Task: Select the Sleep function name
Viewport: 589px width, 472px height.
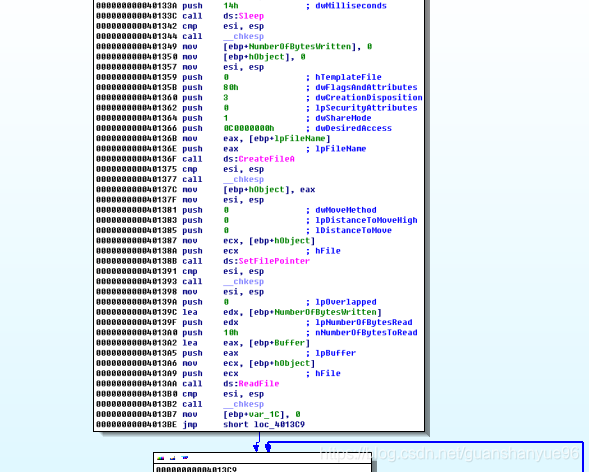Action: pos(251,16)
